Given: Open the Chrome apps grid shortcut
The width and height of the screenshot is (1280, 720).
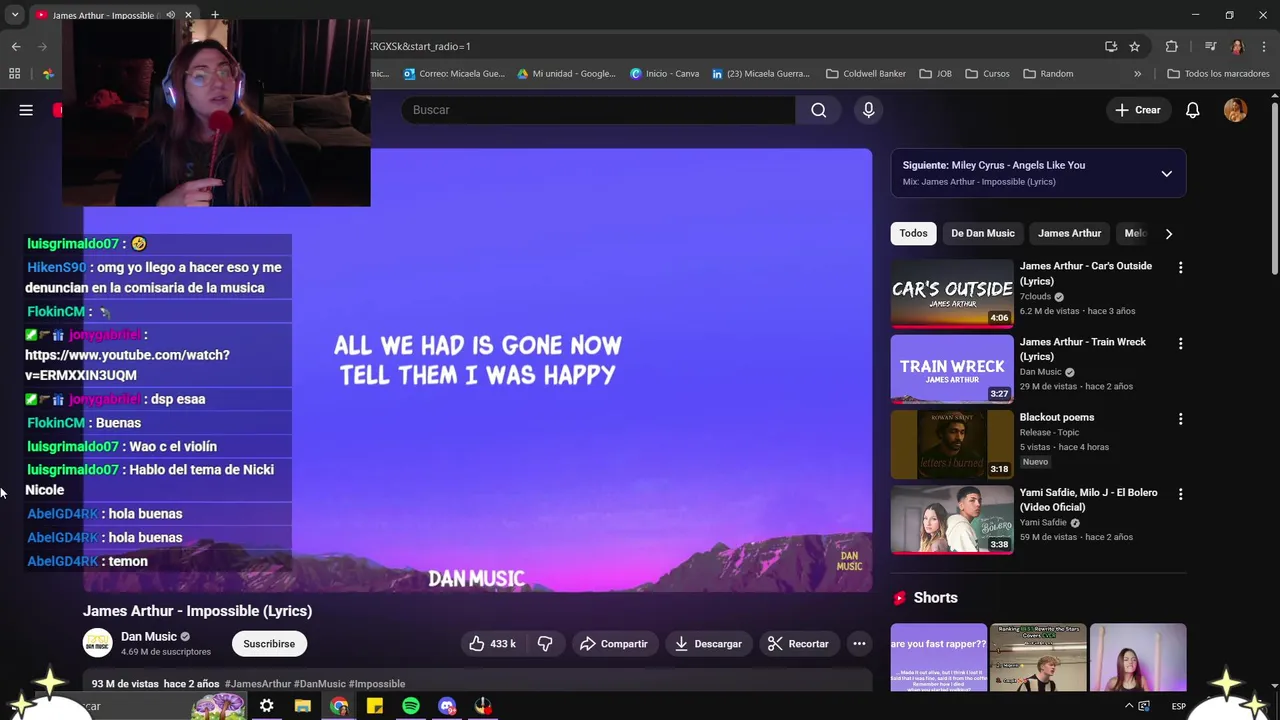Looking at the screenshot, I should click(14, 73).
